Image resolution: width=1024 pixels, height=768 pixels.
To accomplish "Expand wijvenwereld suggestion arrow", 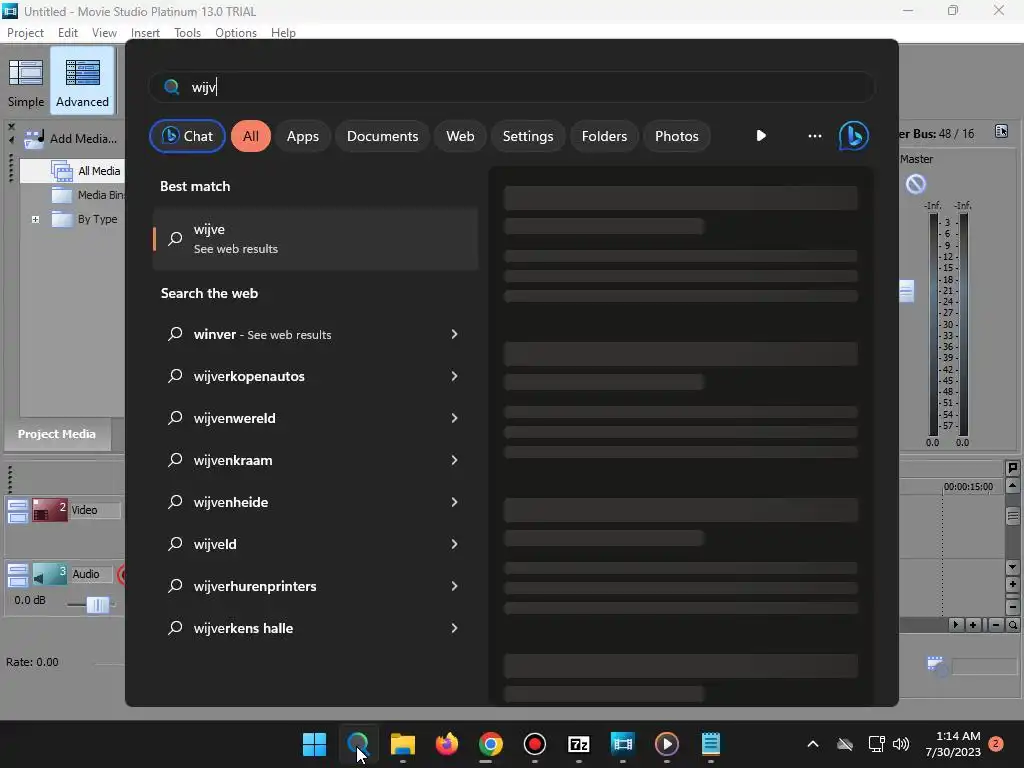I will pos(454,418).
